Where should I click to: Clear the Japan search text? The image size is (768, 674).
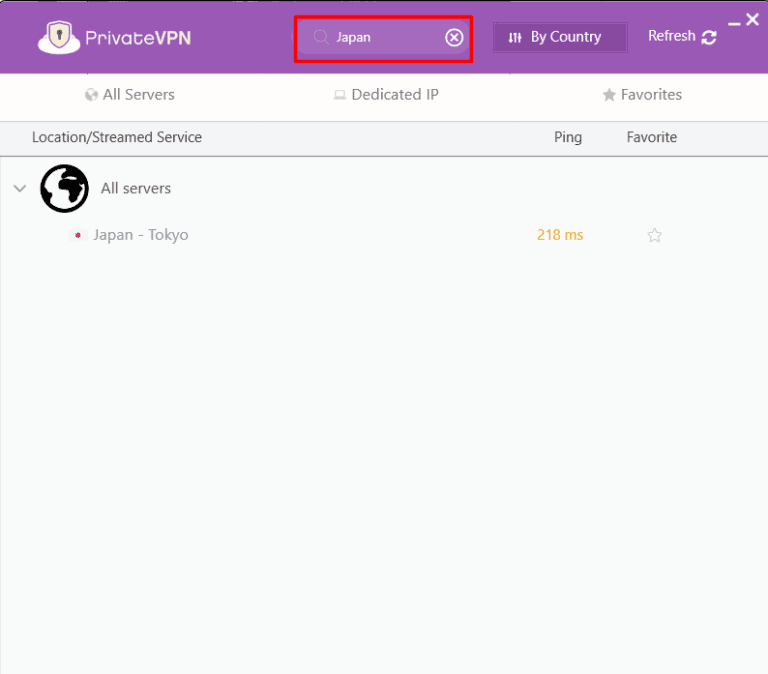[x=454, y=37]
